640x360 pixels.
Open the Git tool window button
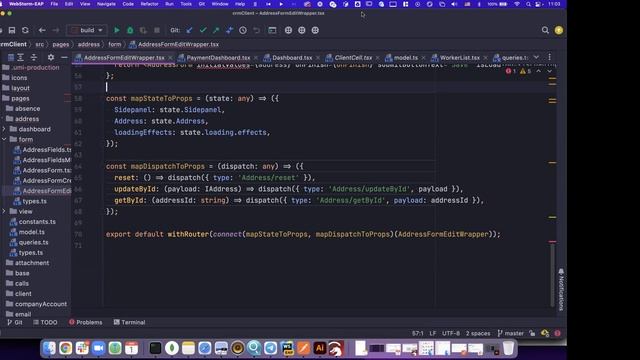coord(15,322)
